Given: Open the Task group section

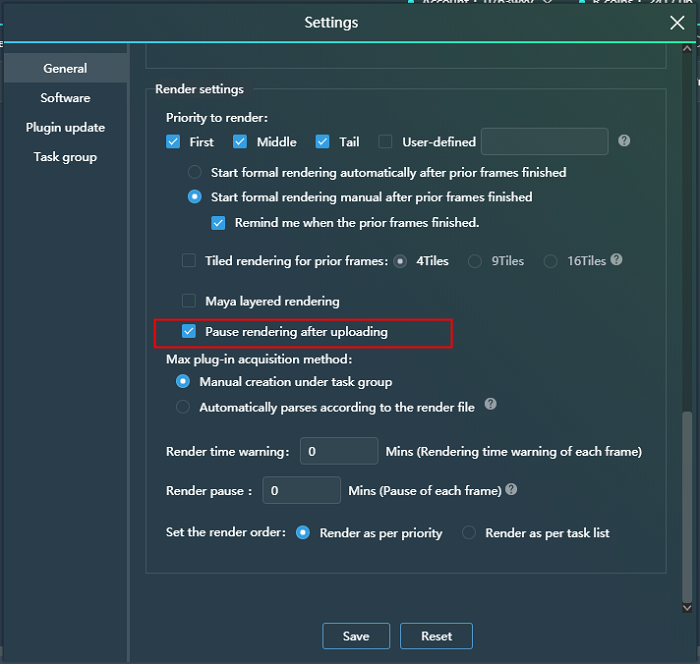Looking at the screenshot, I should tap(65, 157).
